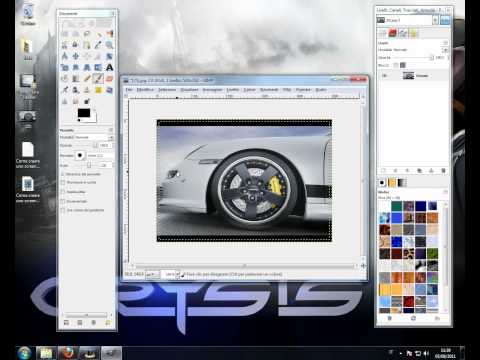Screen dimensions: 480x360
Task: Switch to the Channels tab in dock
Action: point(393,33)
